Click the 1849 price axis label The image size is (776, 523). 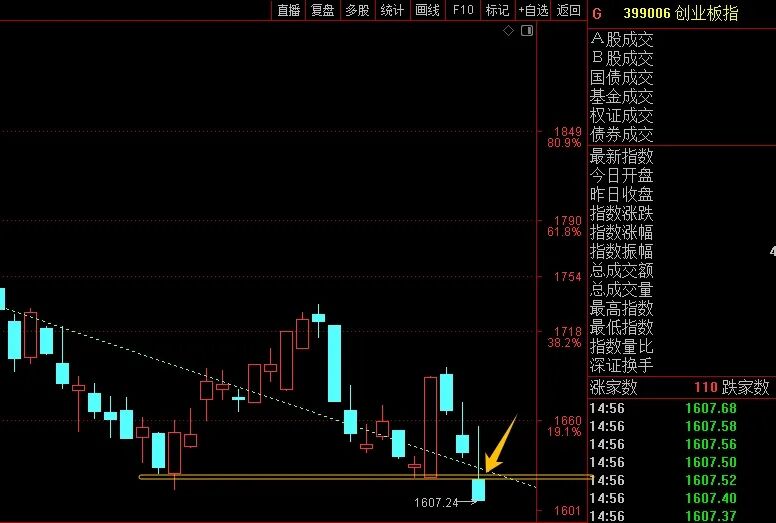pyautogui.click(x=568, y=132)
